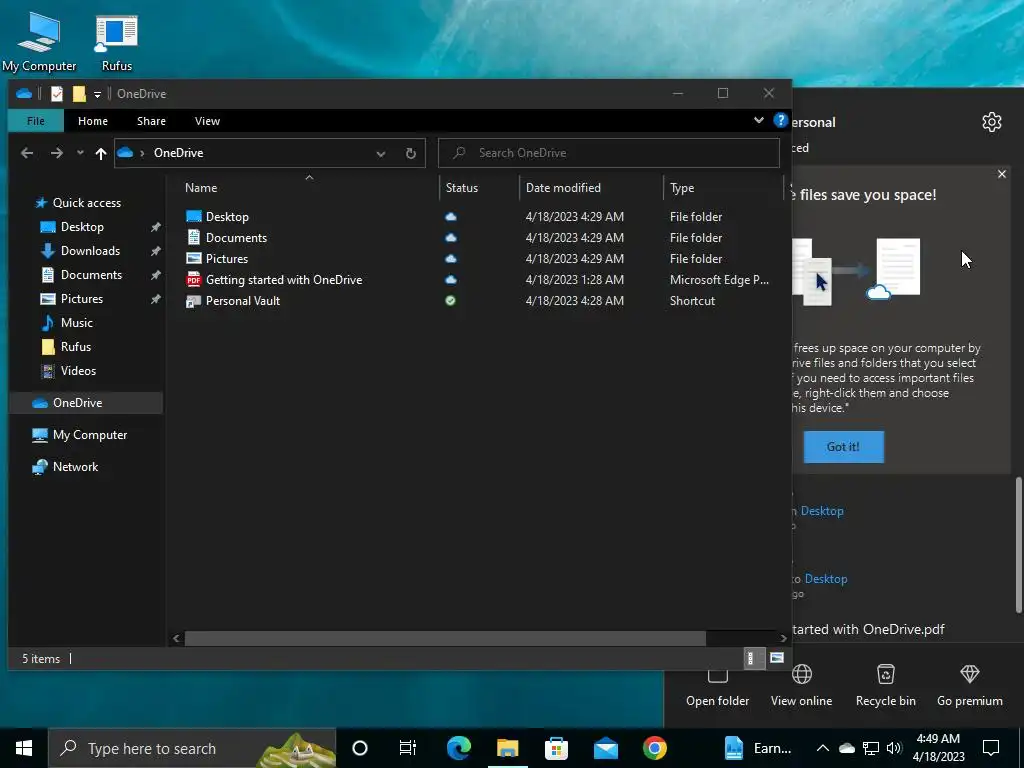Select My Computer in navigation pane

click(89, 435)
